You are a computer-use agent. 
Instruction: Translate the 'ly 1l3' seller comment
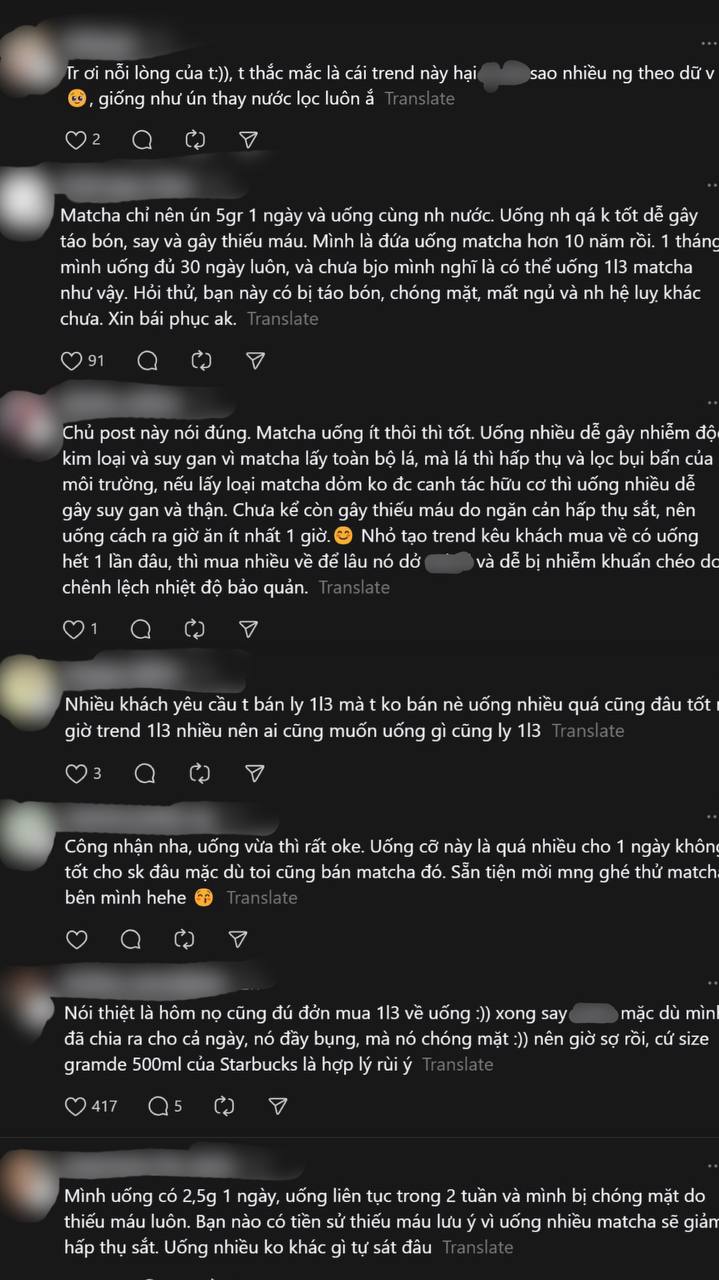(588, 731)
